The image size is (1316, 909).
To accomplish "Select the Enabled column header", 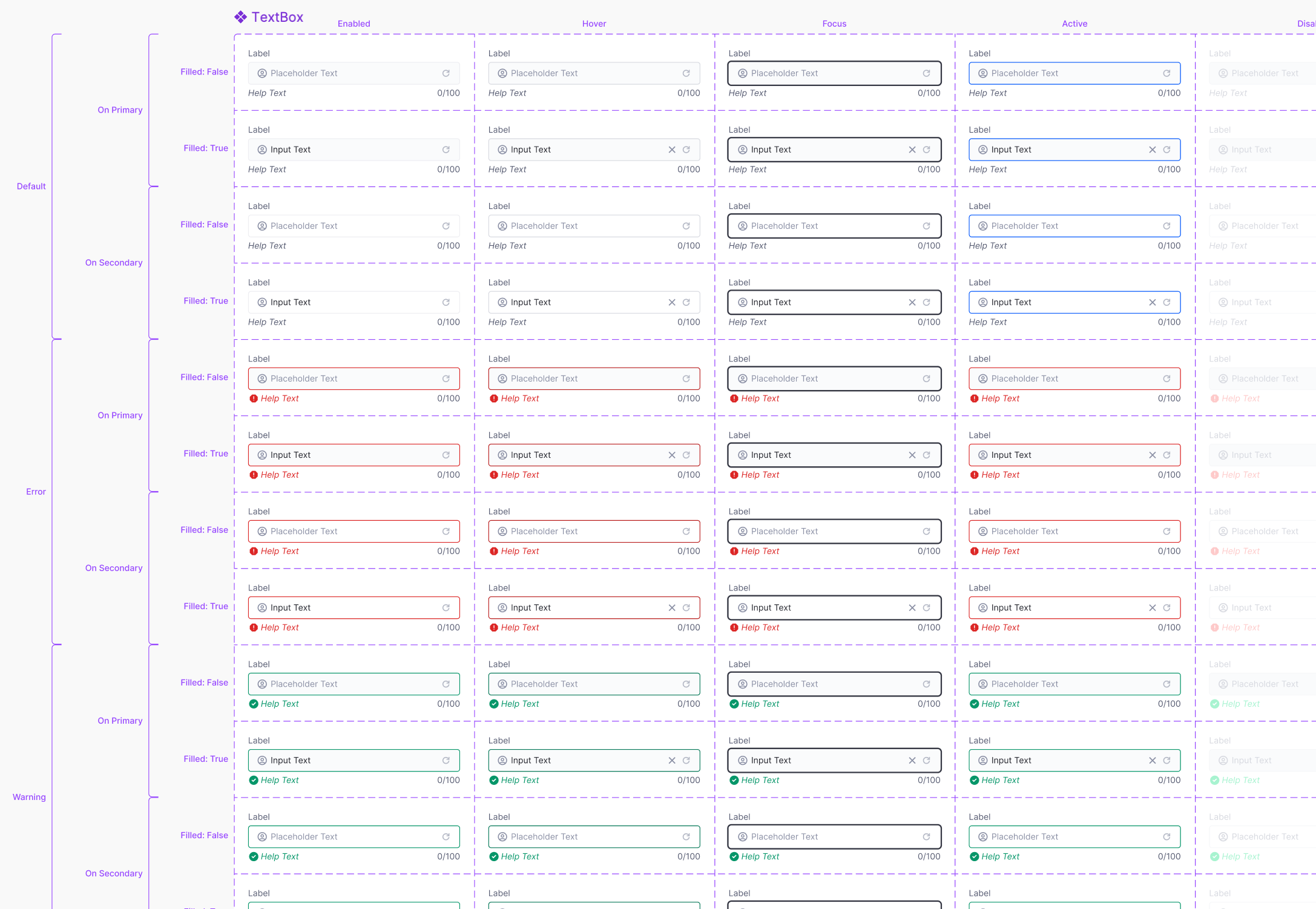I will coord(354,24).
